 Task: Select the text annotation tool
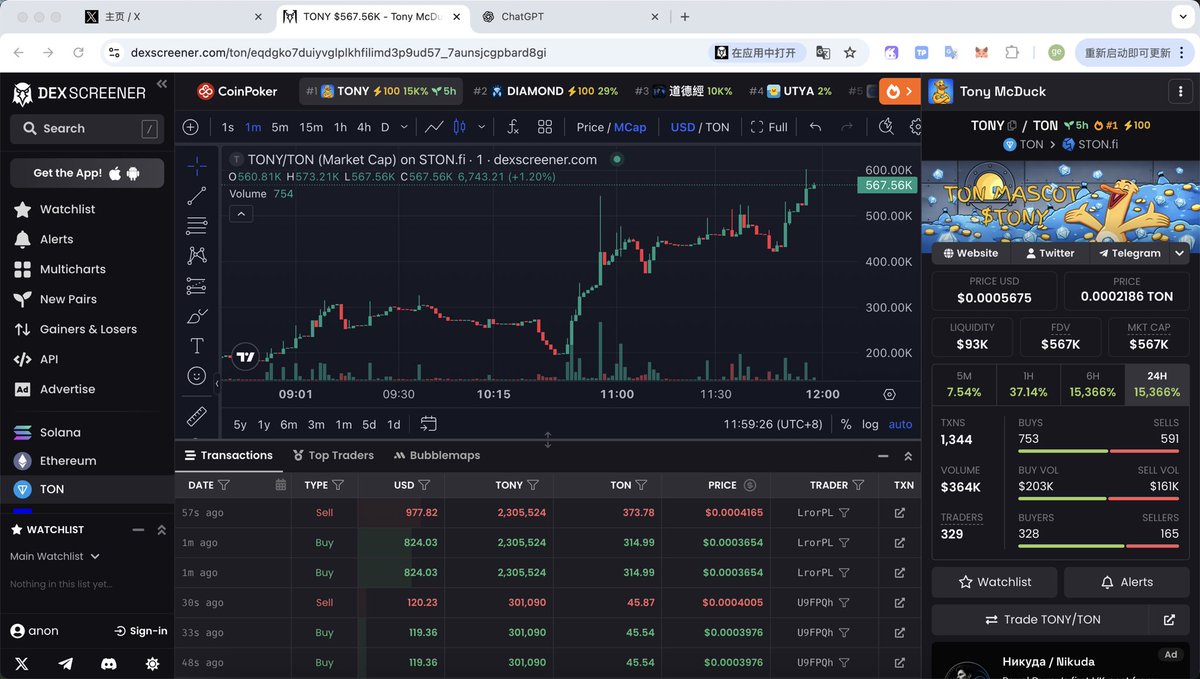[x=197, y=346]
